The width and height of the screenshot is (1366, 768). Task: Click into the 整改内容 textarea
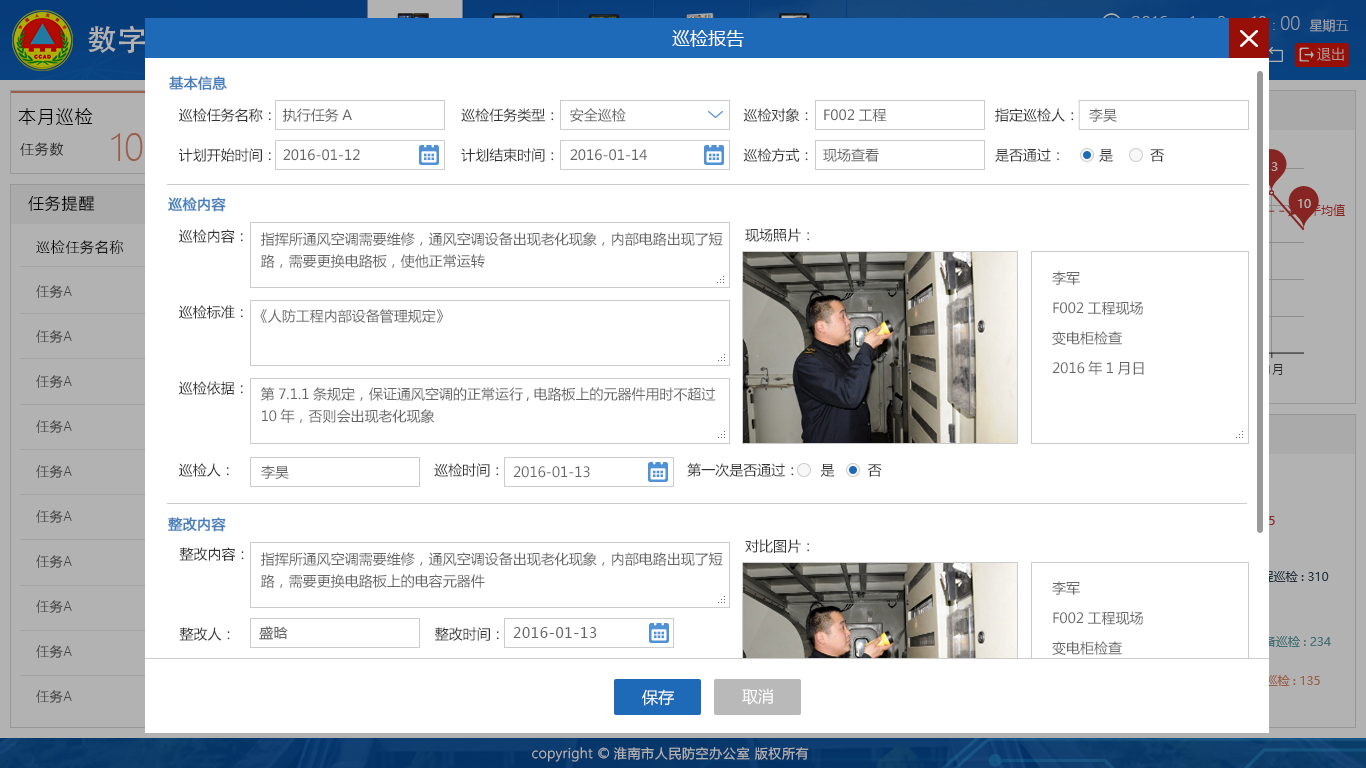[490, 575]
